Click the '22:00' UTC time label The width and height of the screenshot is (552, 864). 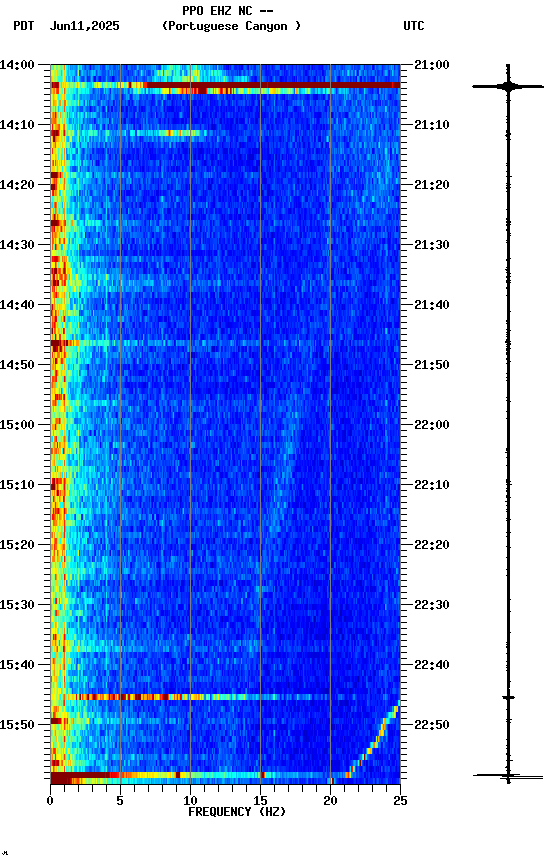pyautogui.click(x=432, y=425)
